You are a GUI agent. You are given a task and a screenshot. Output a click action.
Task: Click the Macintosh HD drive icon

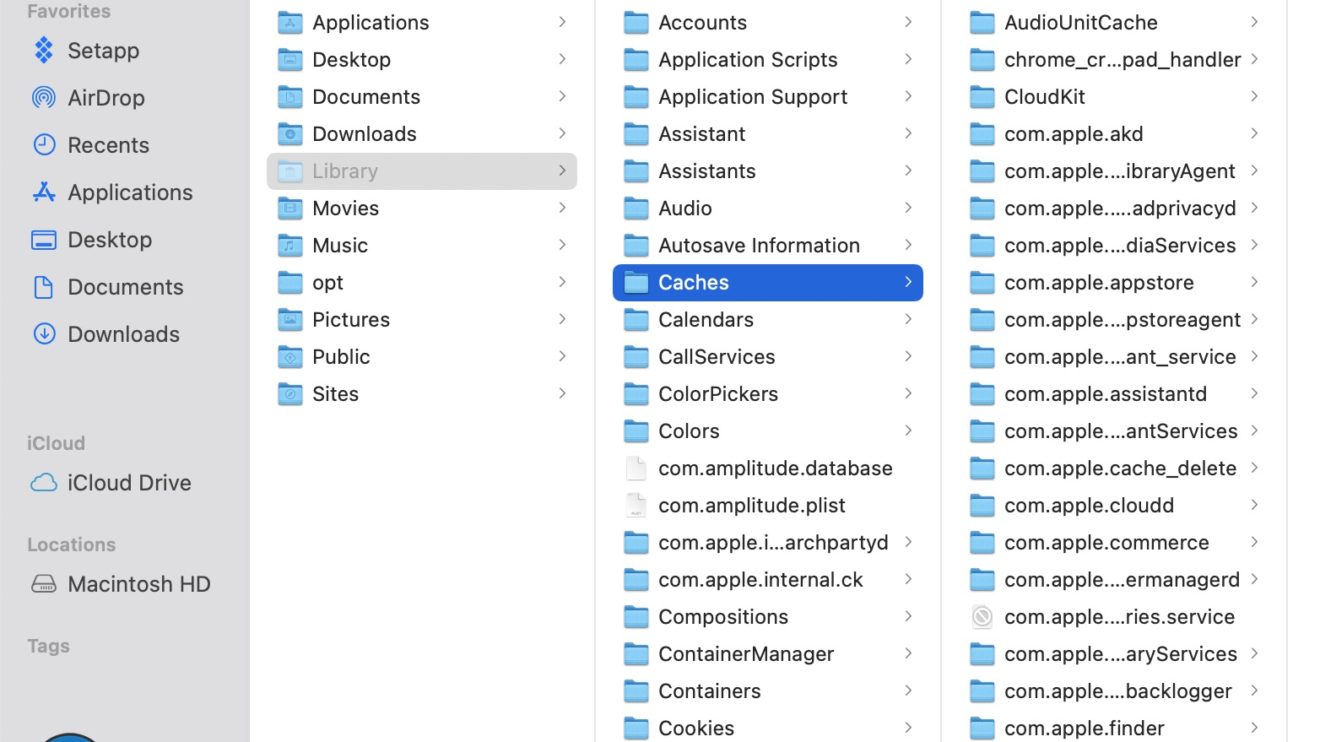pyautogui.click(x=44, y=584)
